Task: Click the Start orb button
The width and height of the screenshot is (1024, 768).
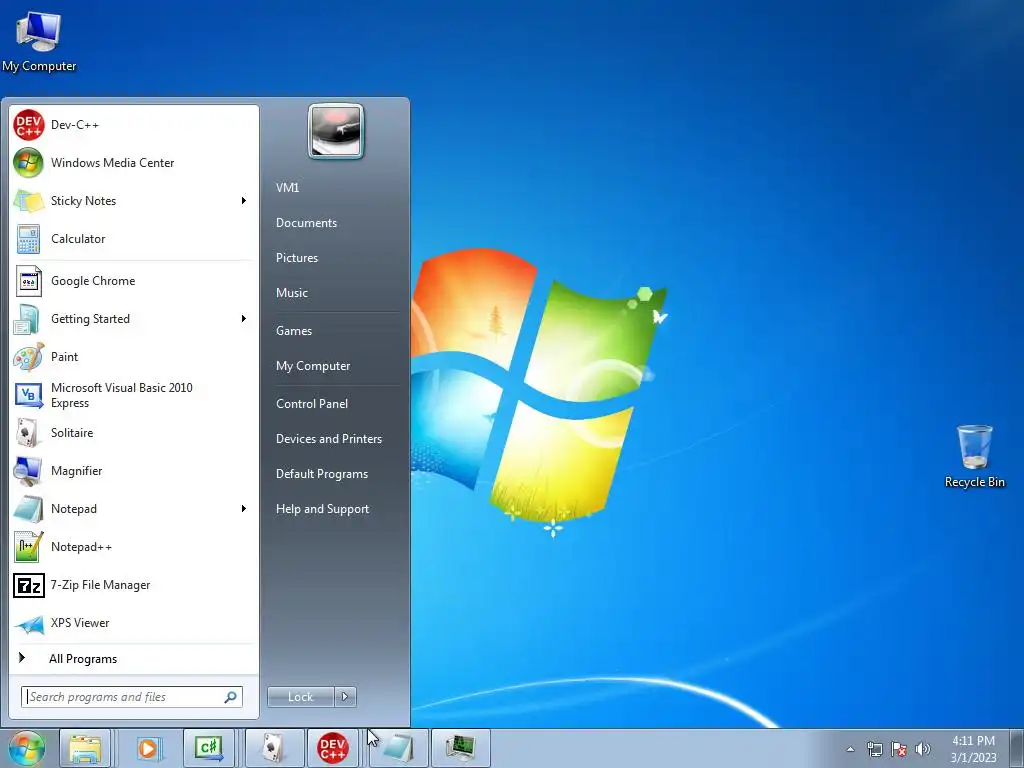Action: [27, 748]
